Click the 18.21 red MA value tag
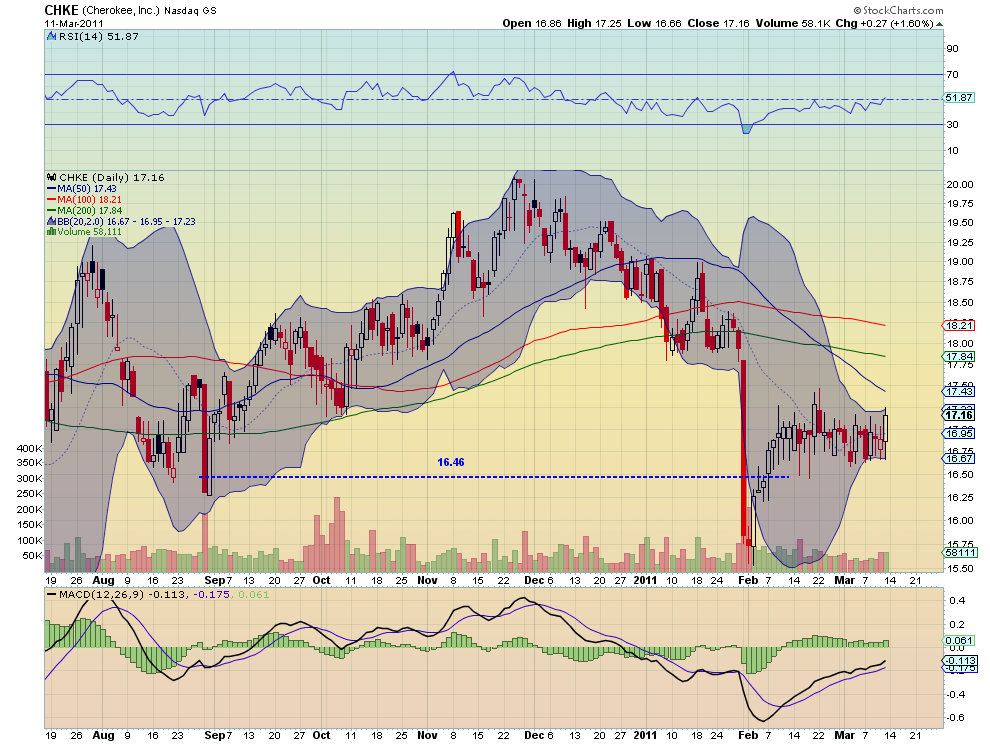The height and width of the screenshot is (744, 990). [958, 325]
